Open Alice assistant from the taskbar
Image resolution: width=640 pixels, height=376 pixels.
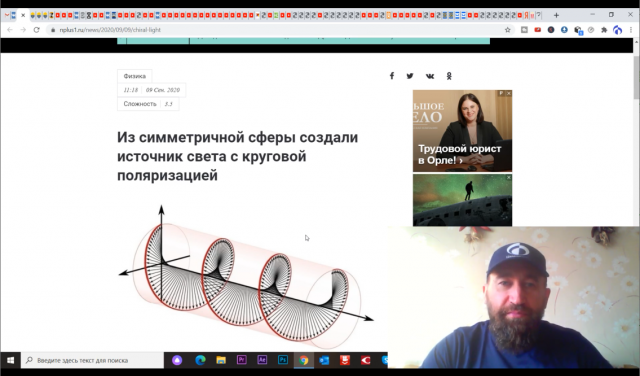click(x=177, y=360)
